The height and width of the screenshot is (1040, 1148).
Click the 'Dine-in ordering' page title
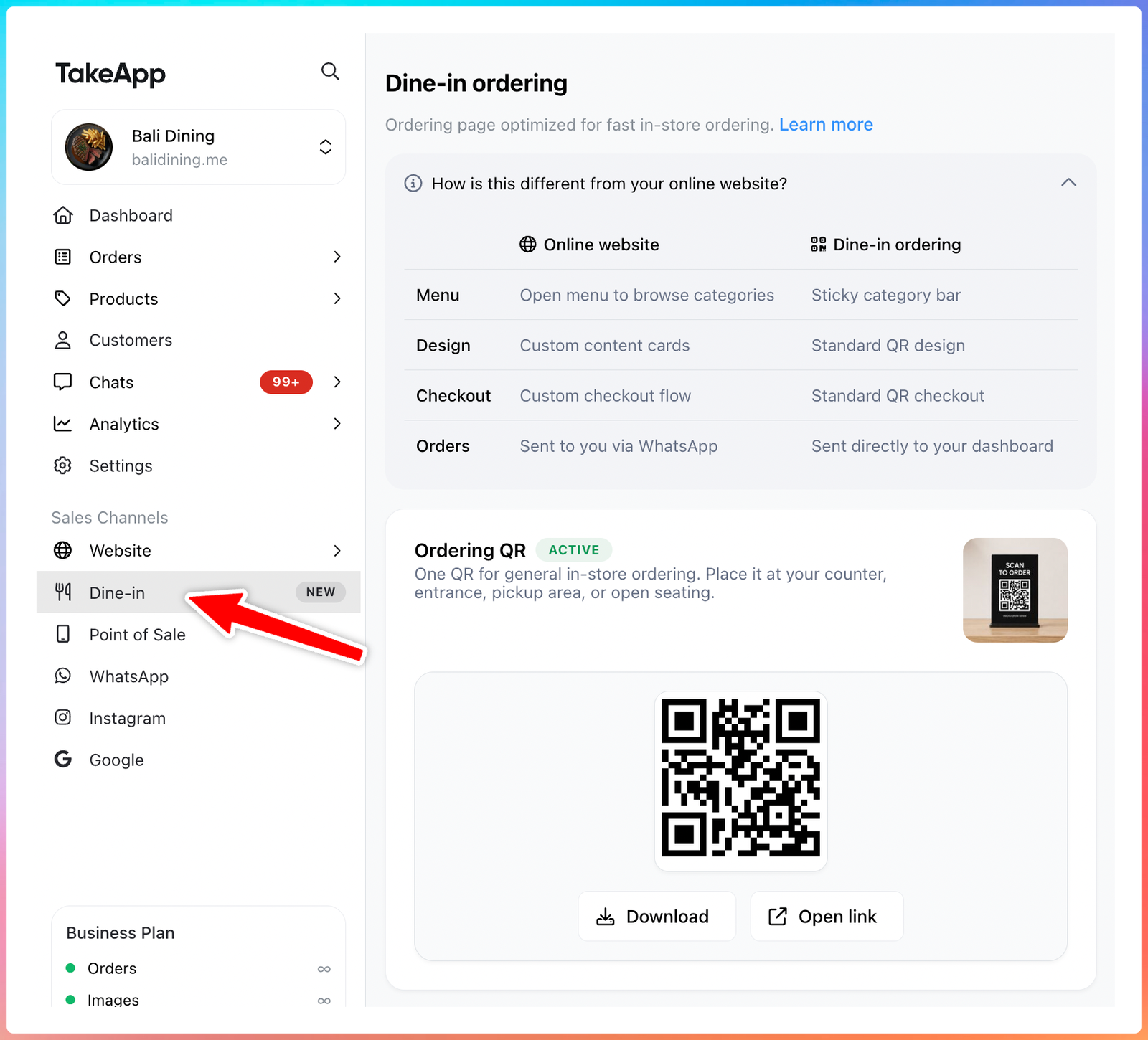pos(476,83)
